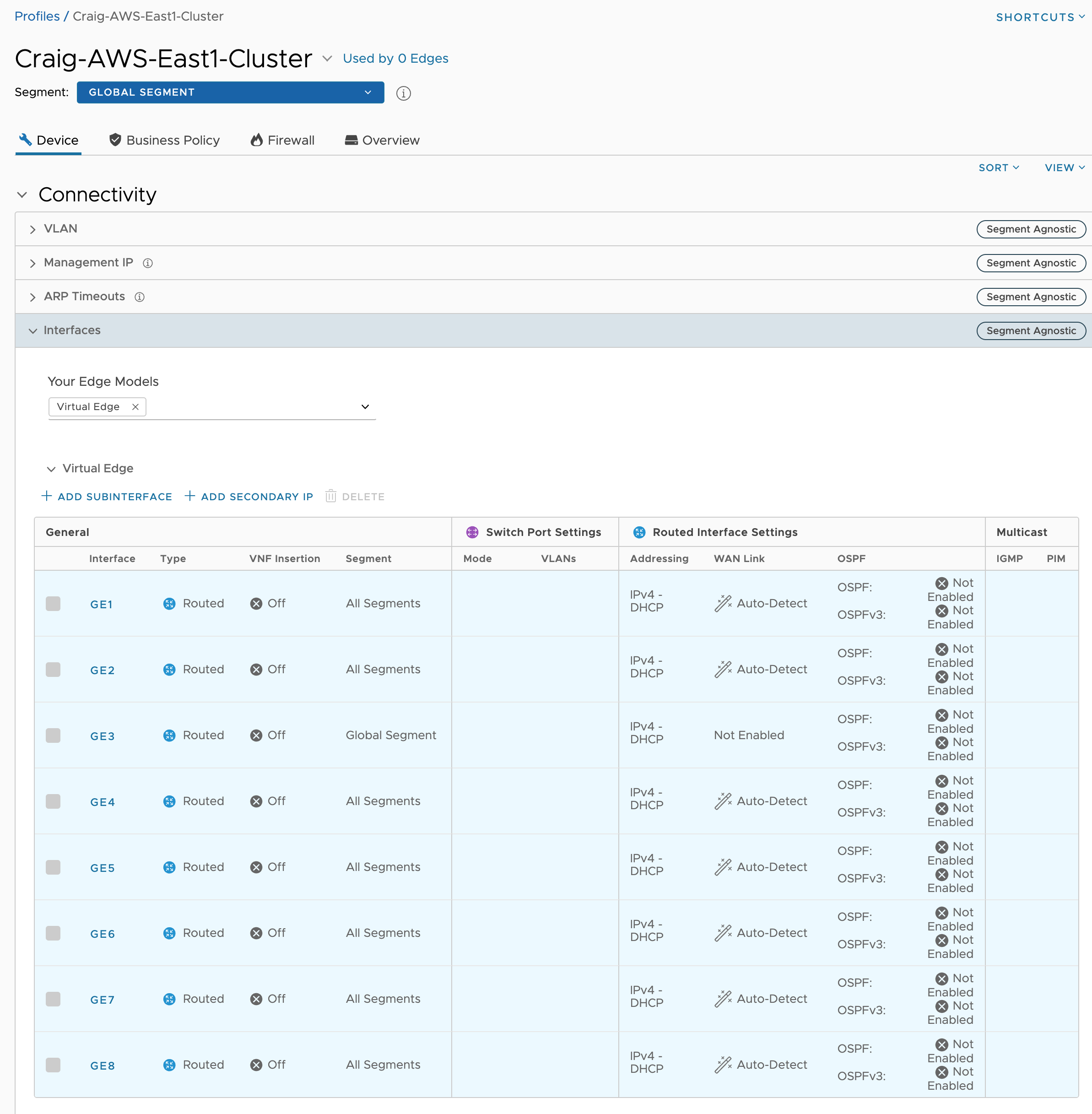Open the Edge Models dropdown arrow
The height and width of the screenshot is (1114, 1092).
click(365, 407)
